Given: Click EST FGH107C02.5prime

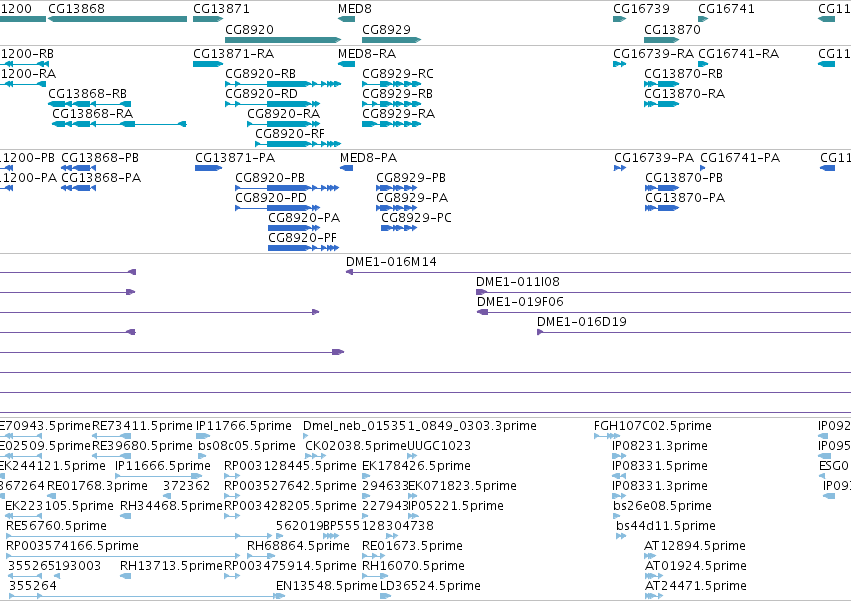Looking at the screenshot, I should click(x=653, y=426).
